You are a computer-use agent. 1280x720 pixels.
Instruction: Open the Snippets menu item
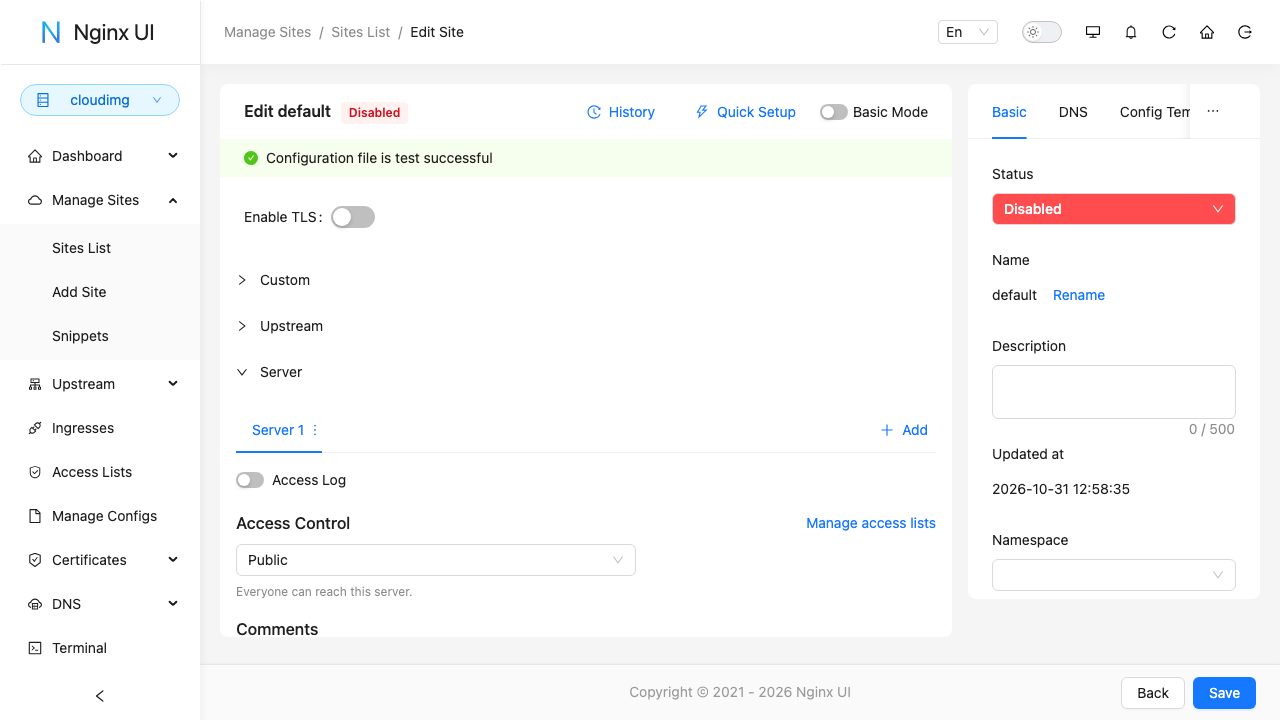coord(100,336)
